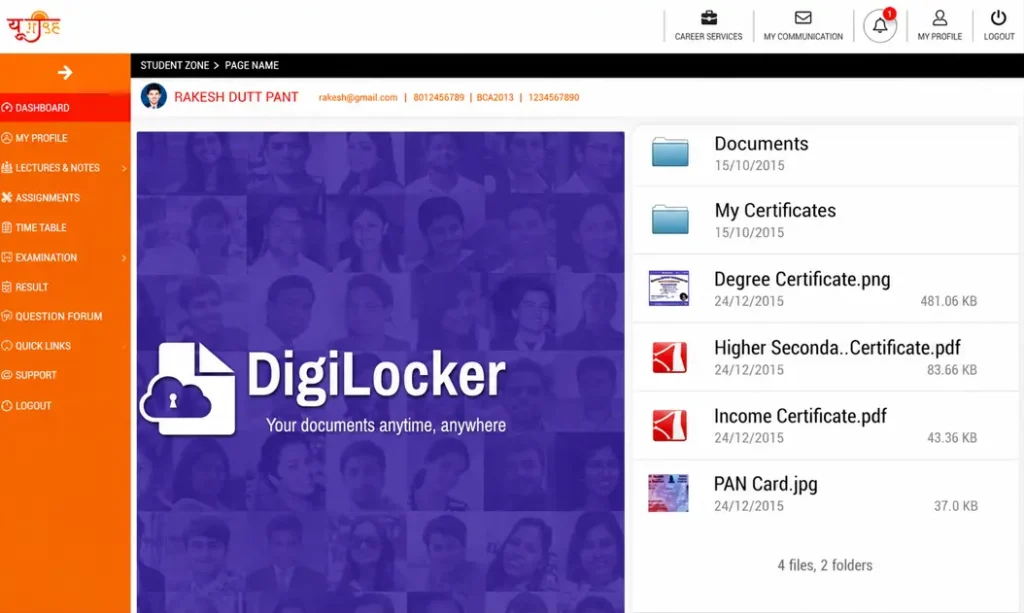Screen dimensions: 1024x613
Task: Collapse sidebar using the arrow icon
Action: (x=65, y=72)
